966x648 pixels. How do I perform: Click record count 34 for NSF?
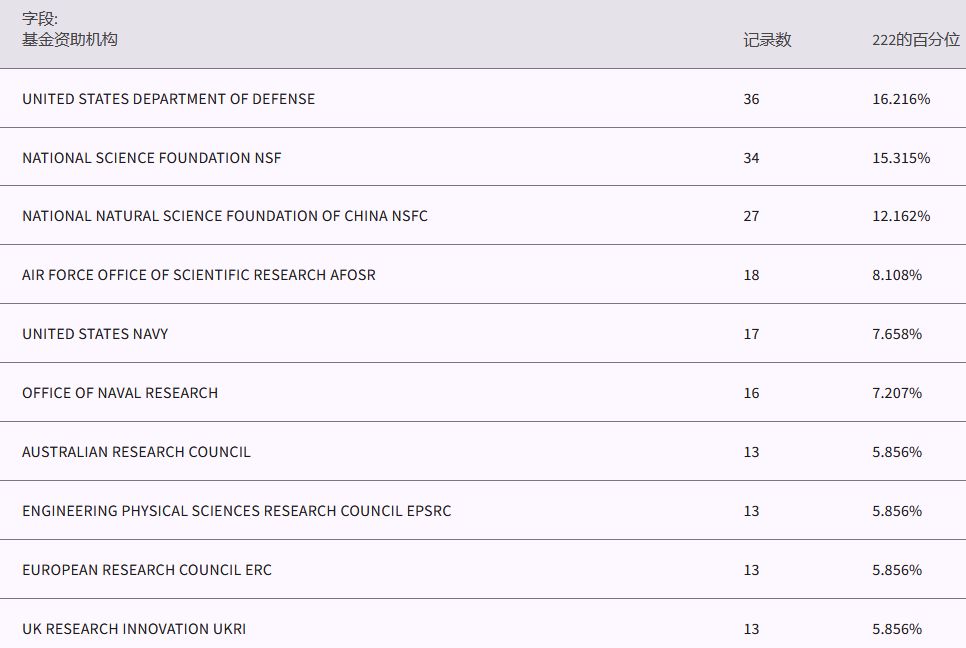(751, 158)
